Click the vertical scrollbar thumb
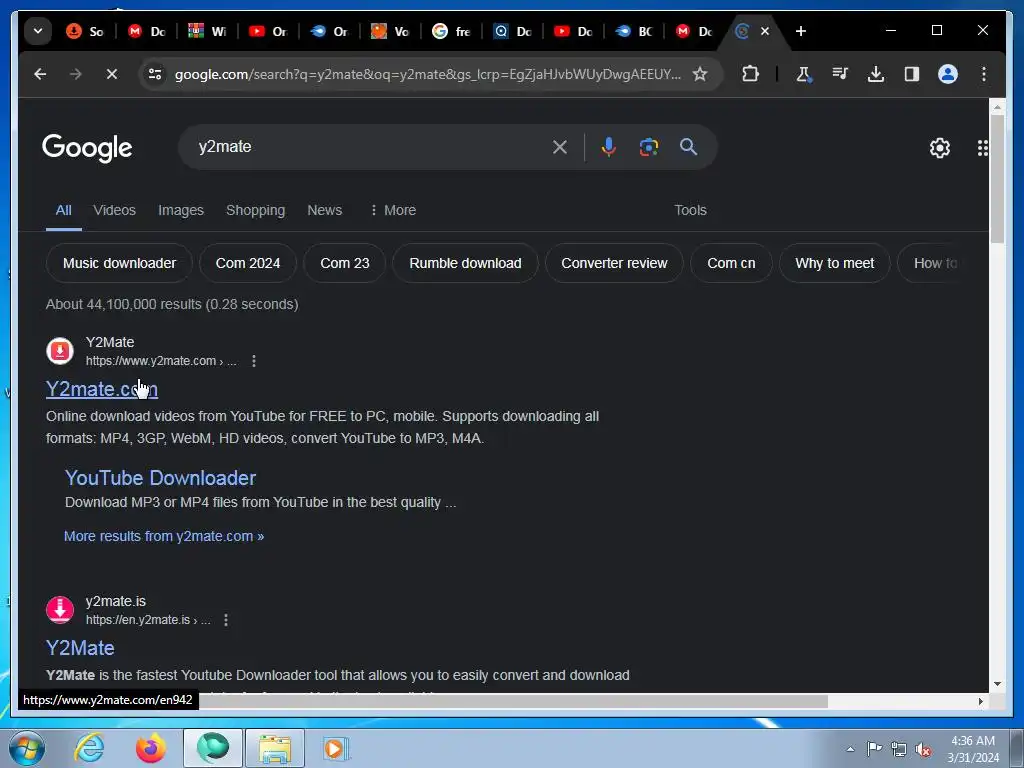The height and width of the screenshot is (768, 1024). (997, 180)
